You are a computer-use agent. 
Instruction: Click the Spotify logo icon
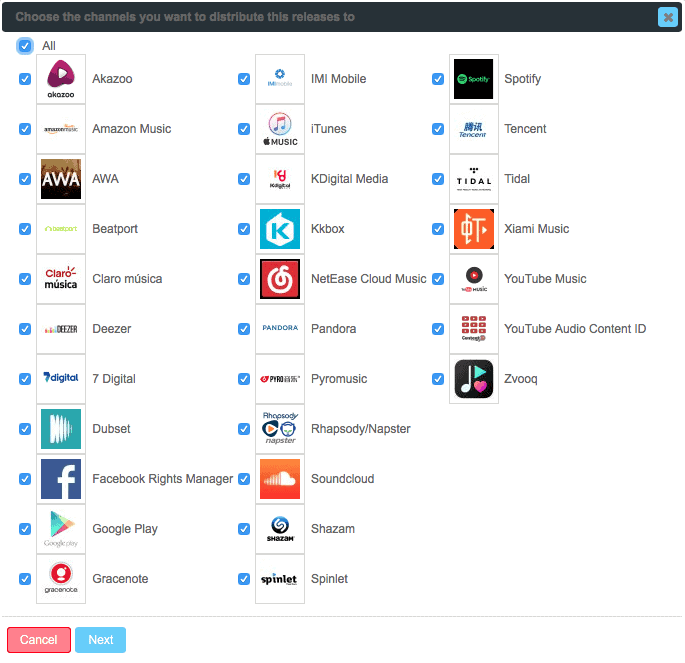click(473, 79)
